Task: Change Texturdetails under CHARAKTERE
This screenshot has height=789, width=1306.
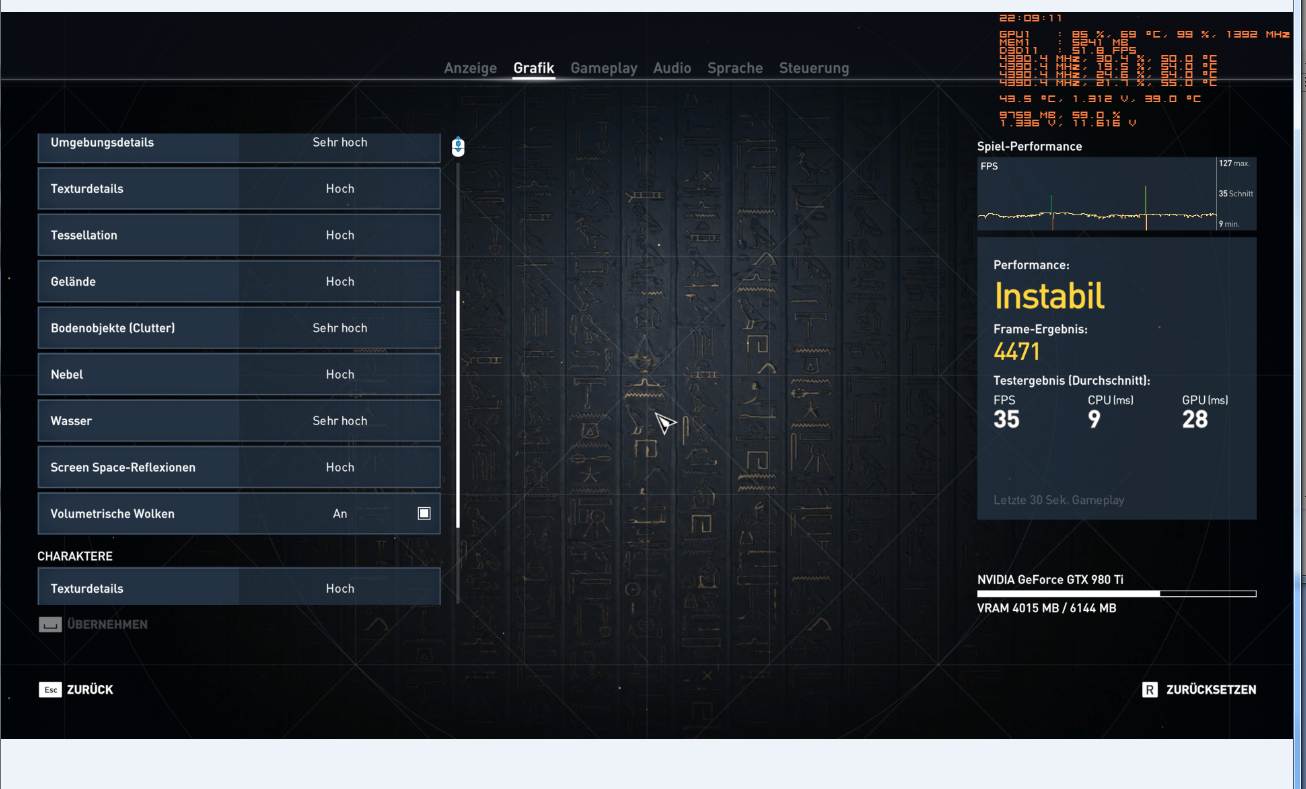Action: coord(239,587)
